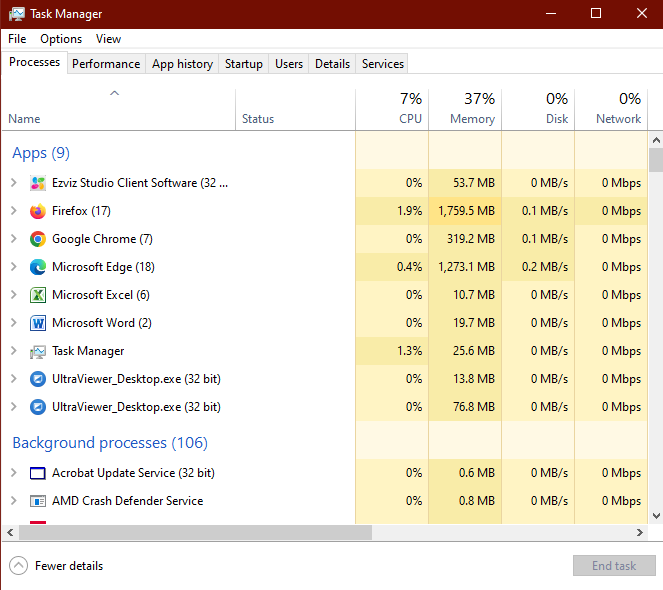The height and width of the screenshot is (590, 663).
Task: Open the Options menu
Action: point(61,39)
